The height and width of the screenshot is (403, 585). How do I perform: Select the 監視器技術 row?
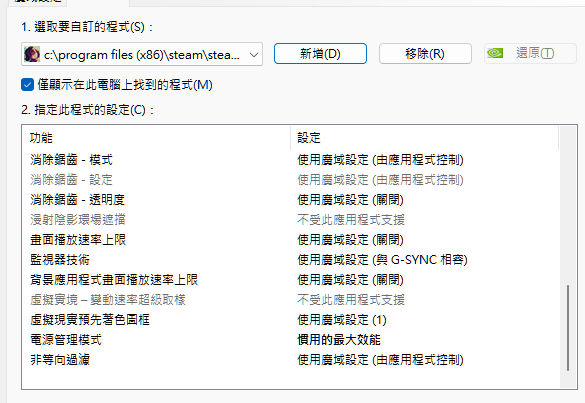[291, 260]
